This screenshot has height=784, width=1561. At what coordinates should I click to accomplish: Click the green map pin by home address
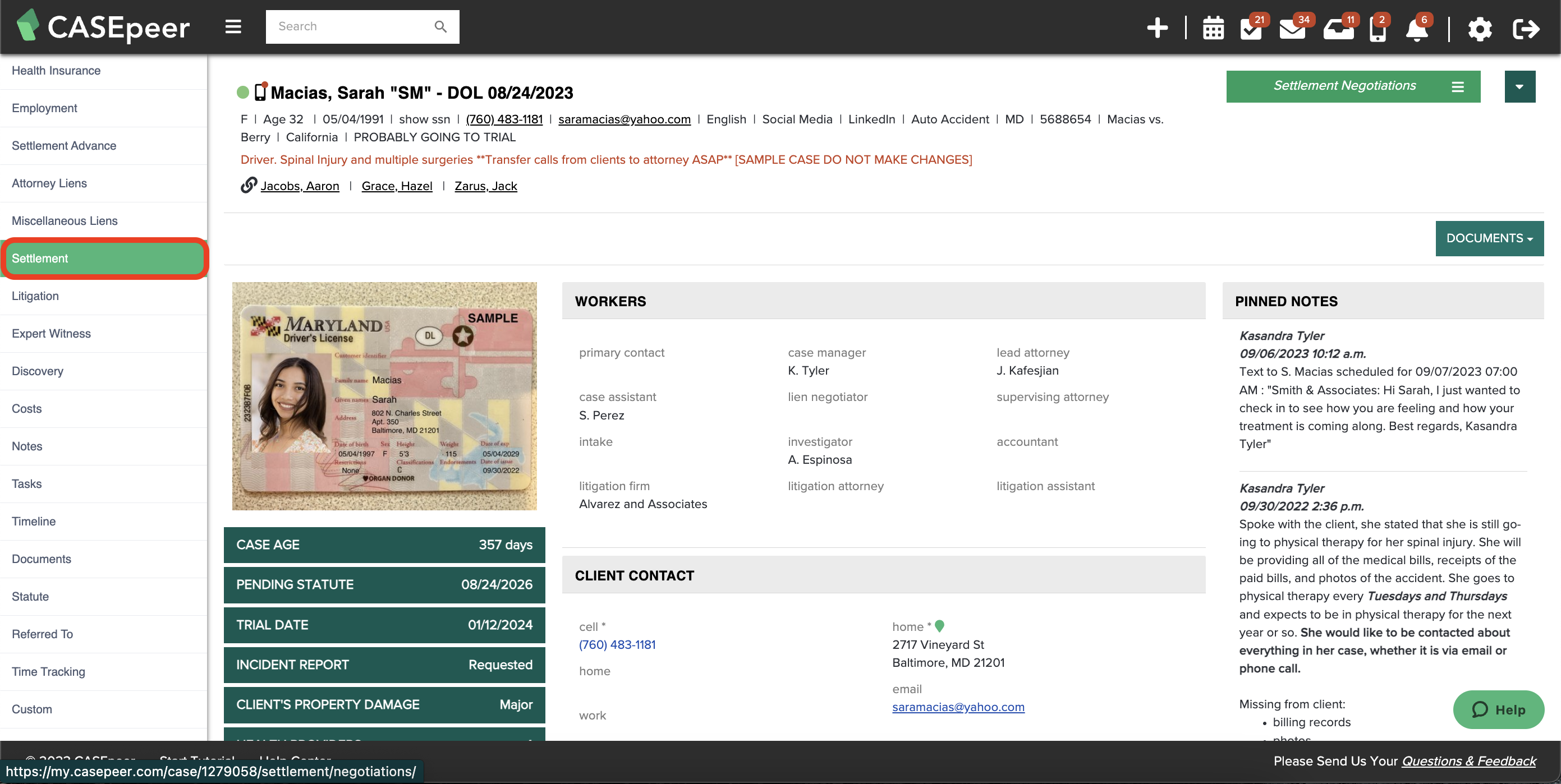click(x=939, y=626)
